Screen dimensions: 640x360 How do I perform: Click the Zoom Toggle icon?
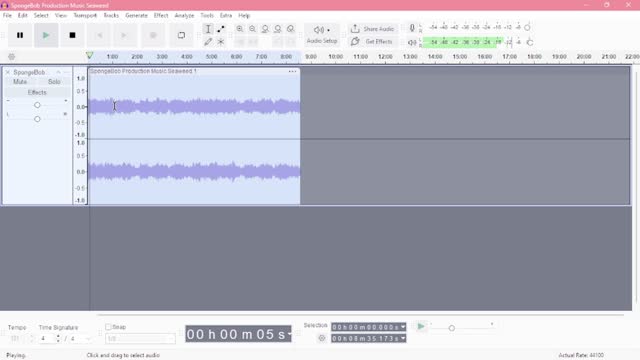click(x=290, y=29)
